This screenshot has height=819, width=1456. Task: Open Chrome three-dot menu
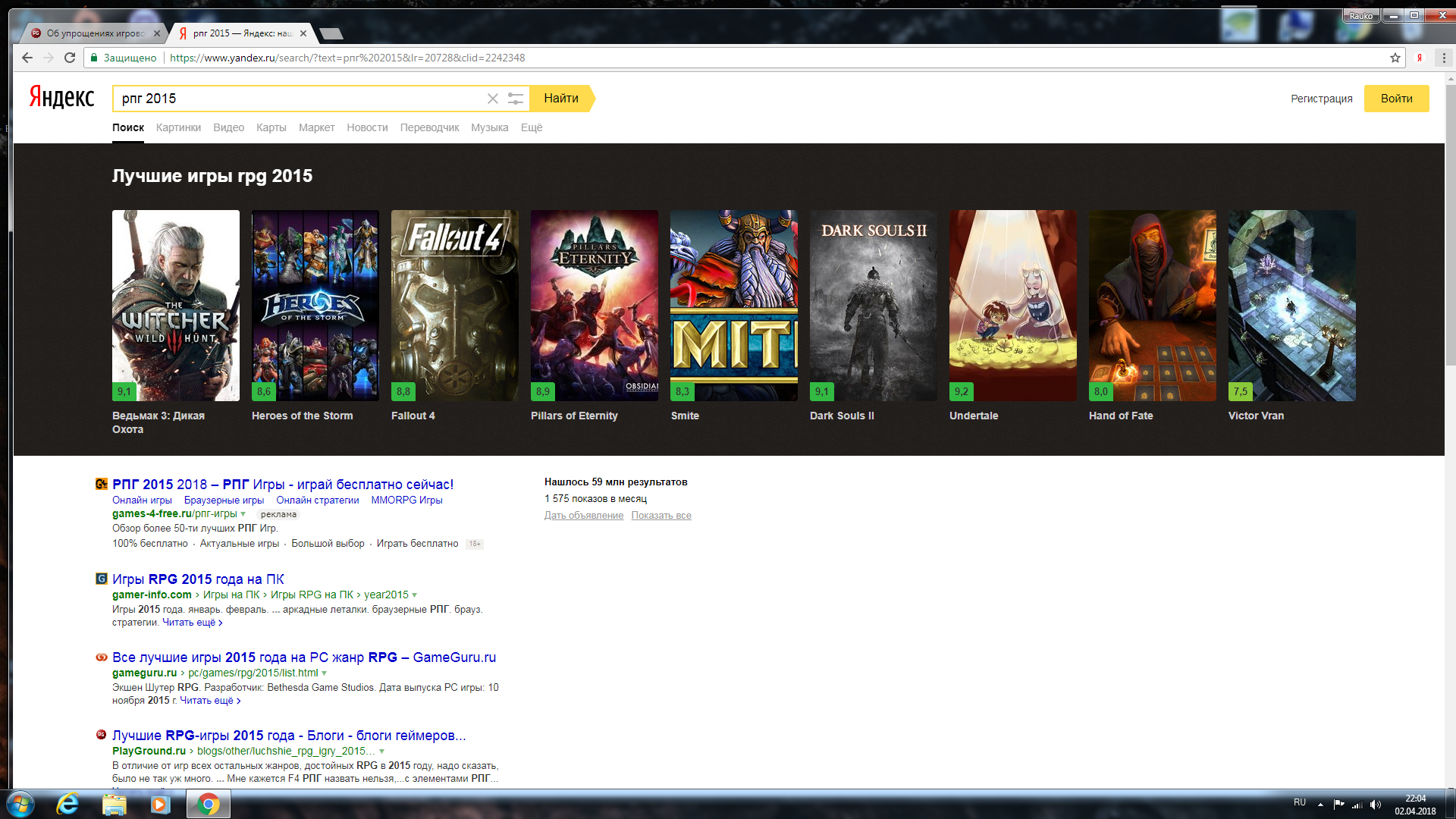point(1443,58)
